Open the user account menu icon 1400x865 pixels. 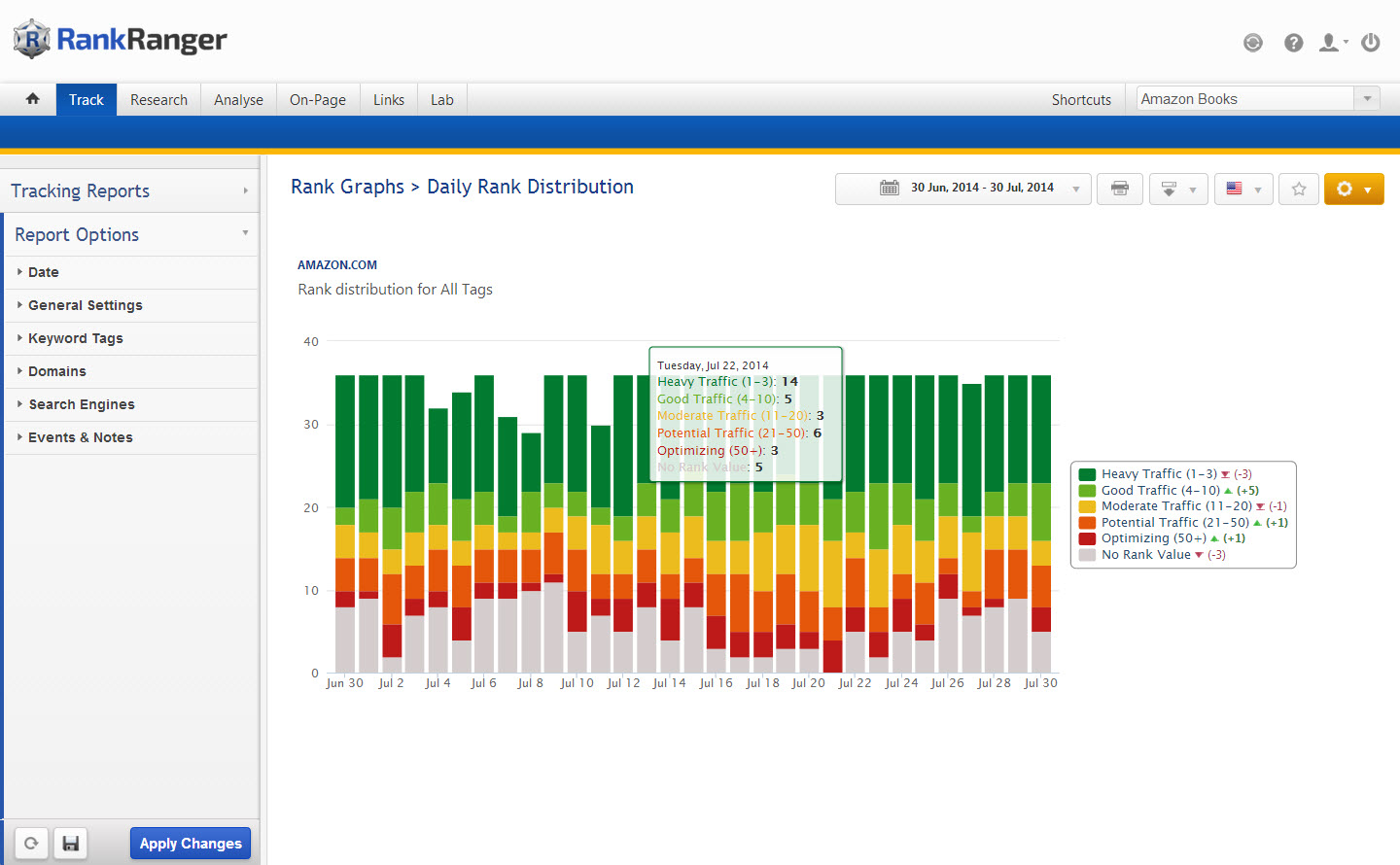pyautogui.click(x=1331, y=43)
